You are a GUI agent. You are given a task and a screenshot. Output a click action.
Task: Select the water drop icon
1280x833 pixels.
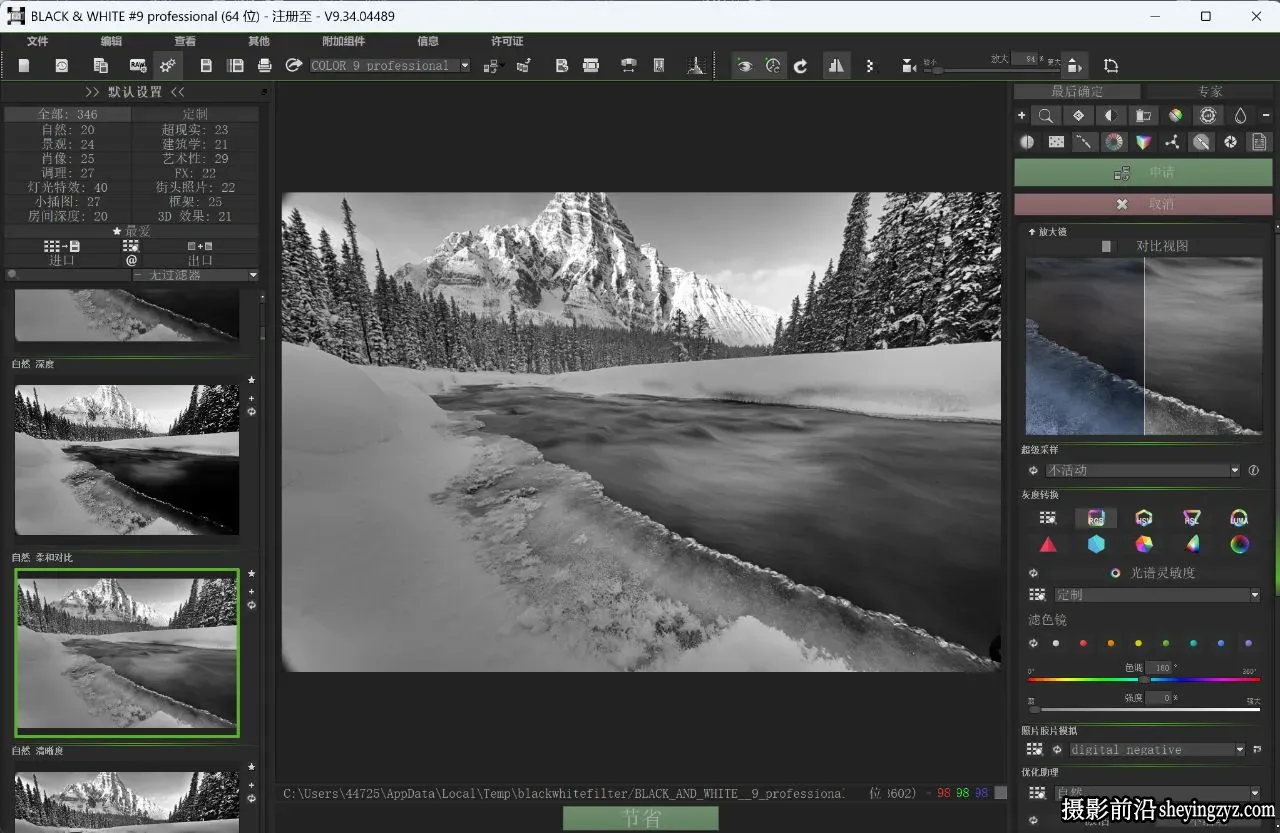pyautogui.click(x=1240, y=116)
